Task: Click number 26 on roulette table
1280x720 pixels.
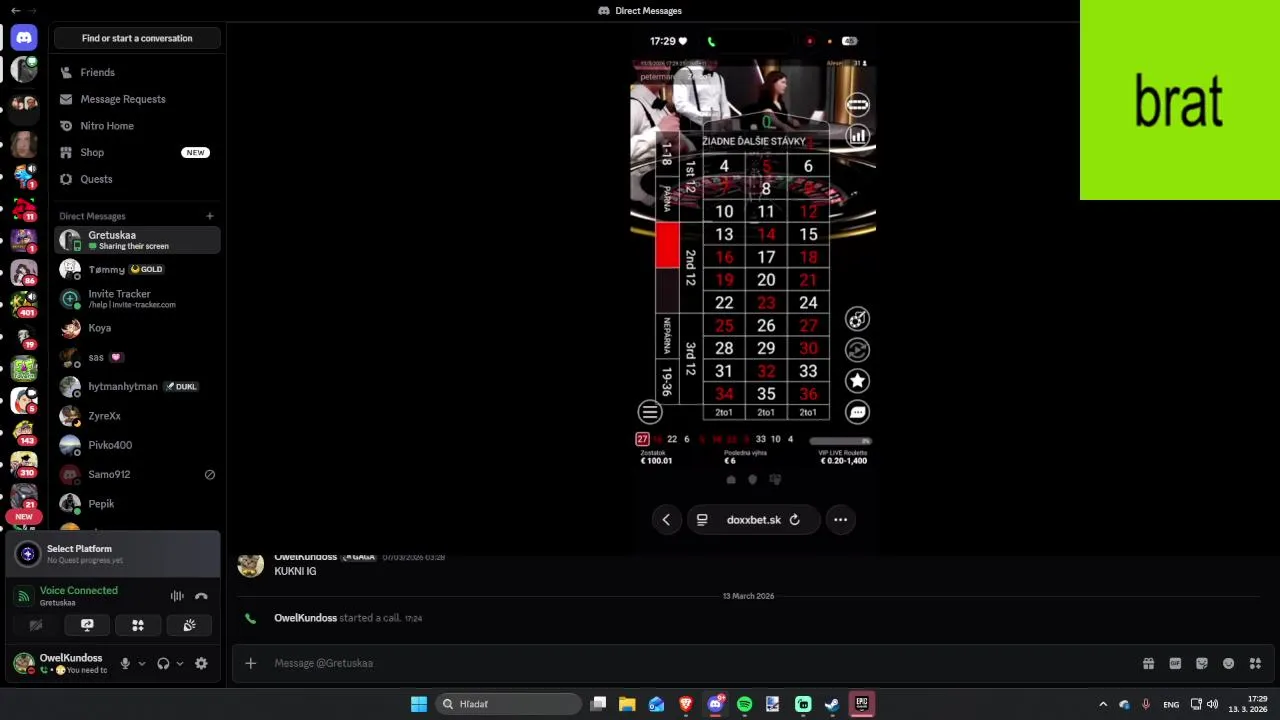Action: click(766, 325)
